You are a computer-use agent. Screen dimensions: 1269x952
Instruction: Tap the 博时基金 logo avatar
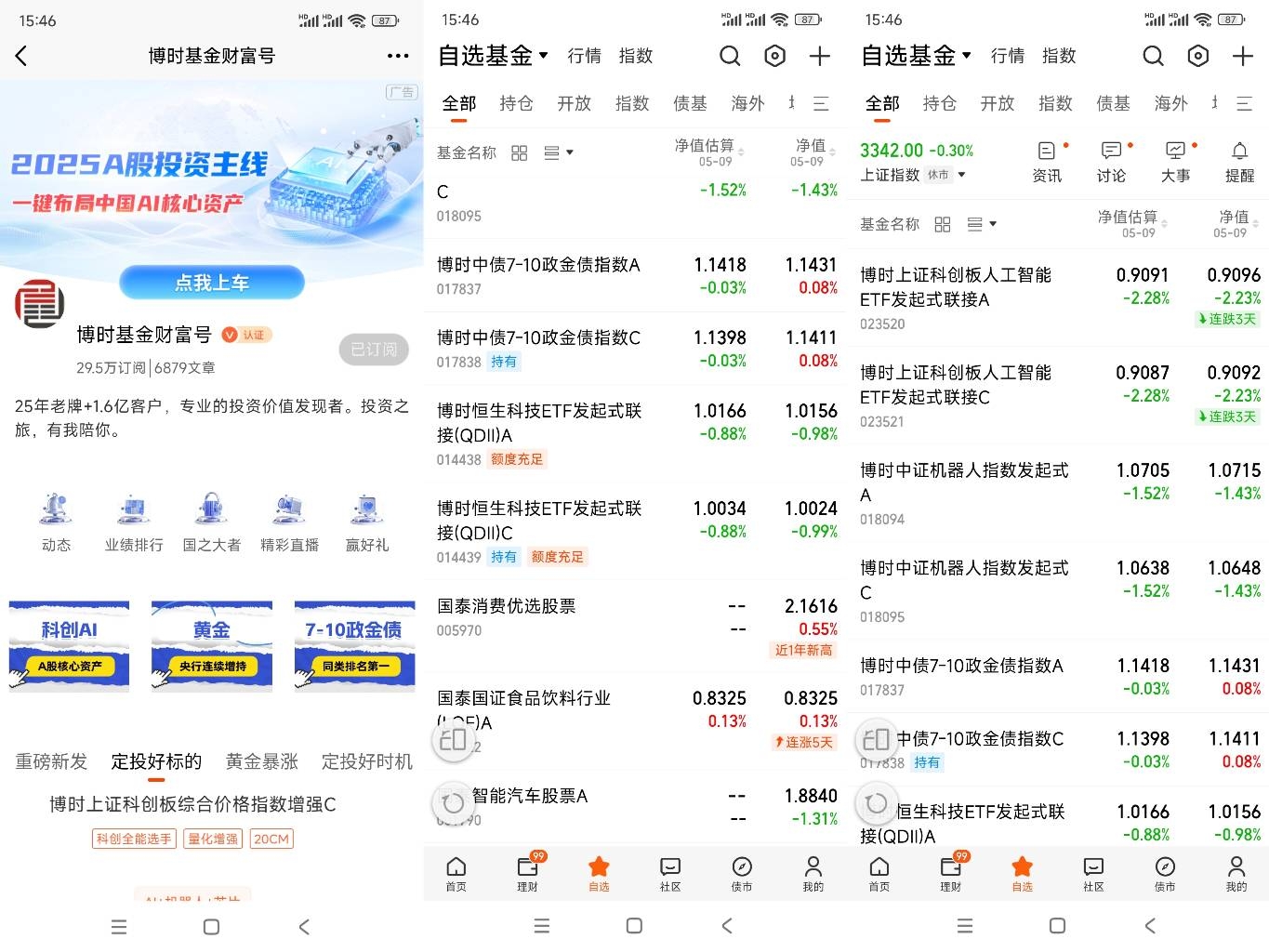40,304
